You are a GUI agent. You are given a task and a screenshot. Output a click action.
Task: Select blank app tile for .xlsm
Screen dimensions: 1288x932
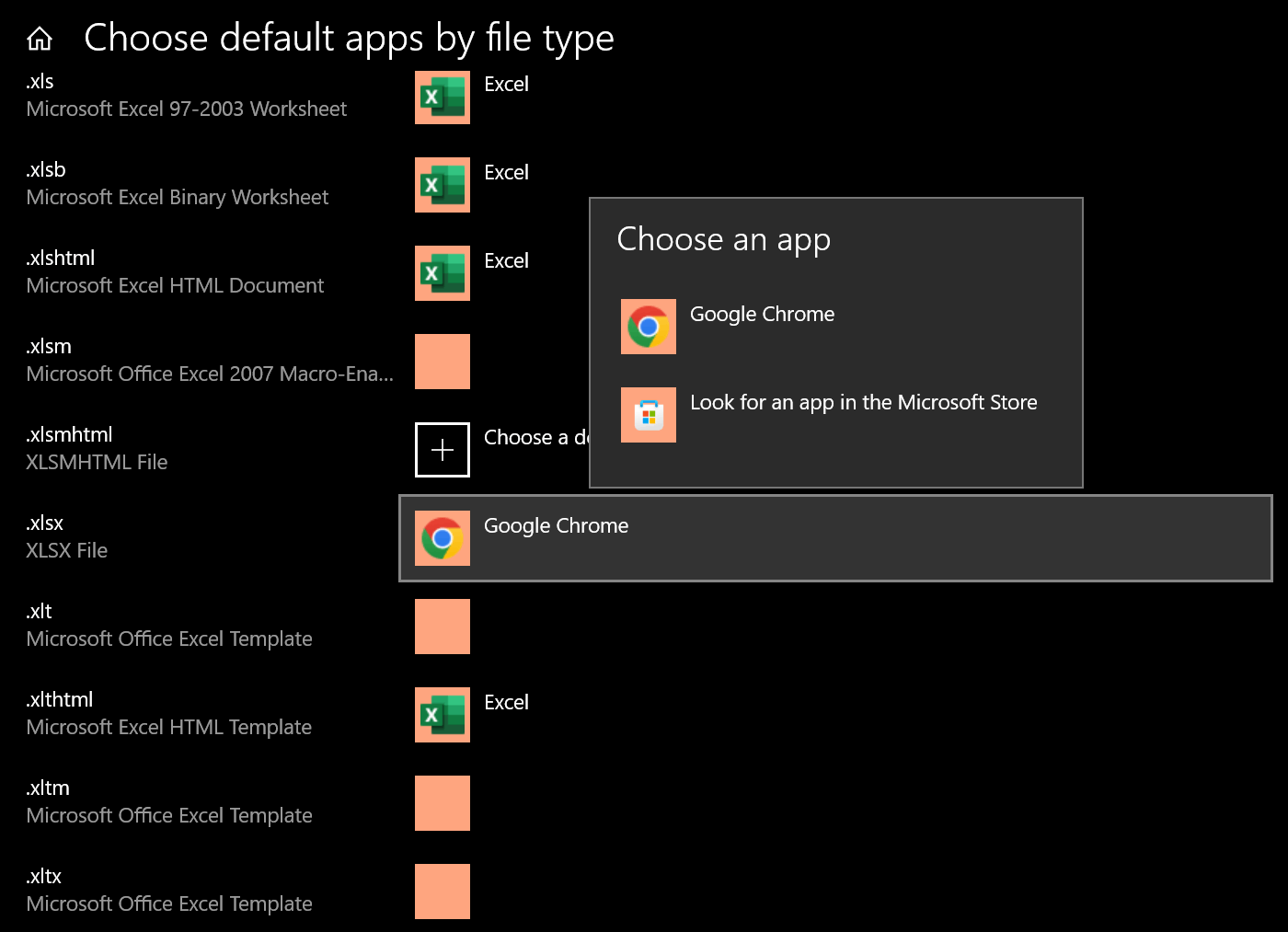tap(443, 362)
